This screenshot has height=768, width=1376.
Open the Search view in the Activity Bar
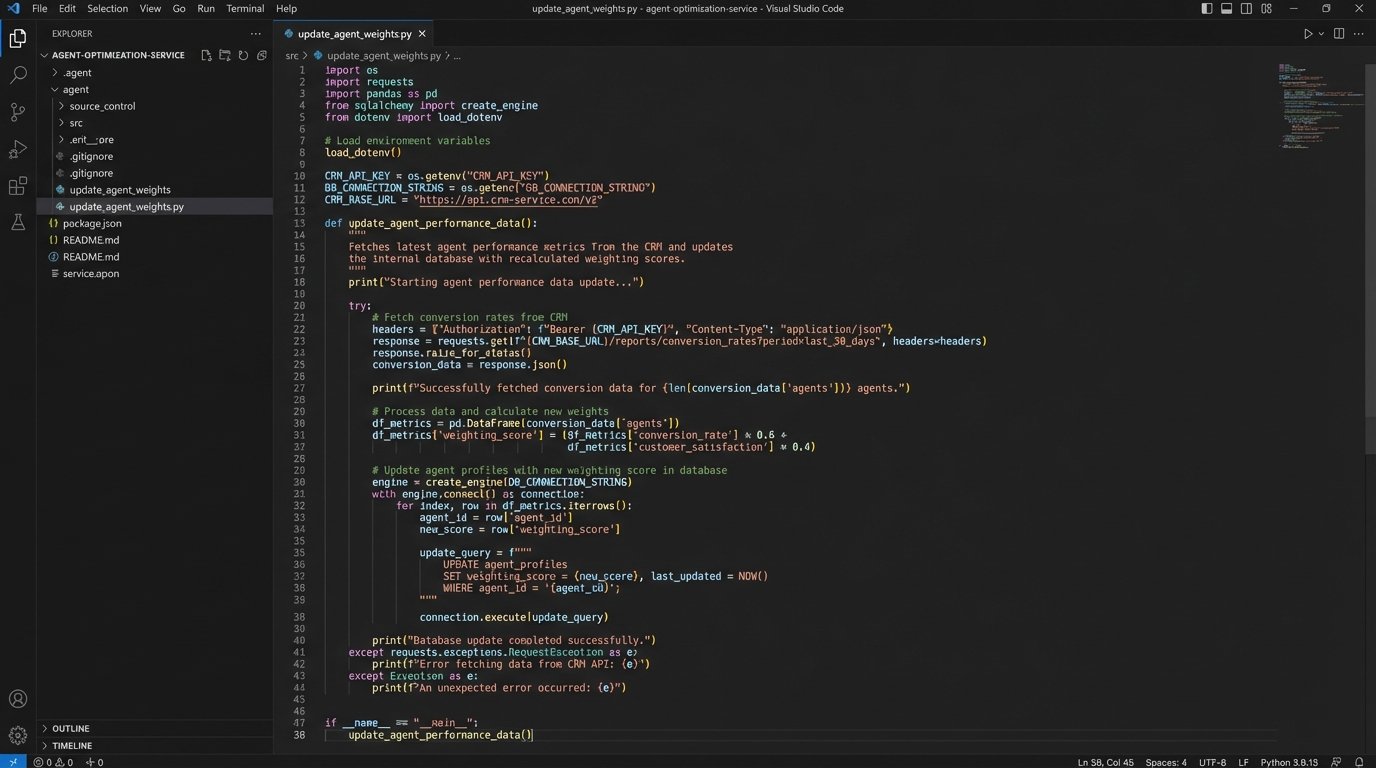click(x=17, y=74)
